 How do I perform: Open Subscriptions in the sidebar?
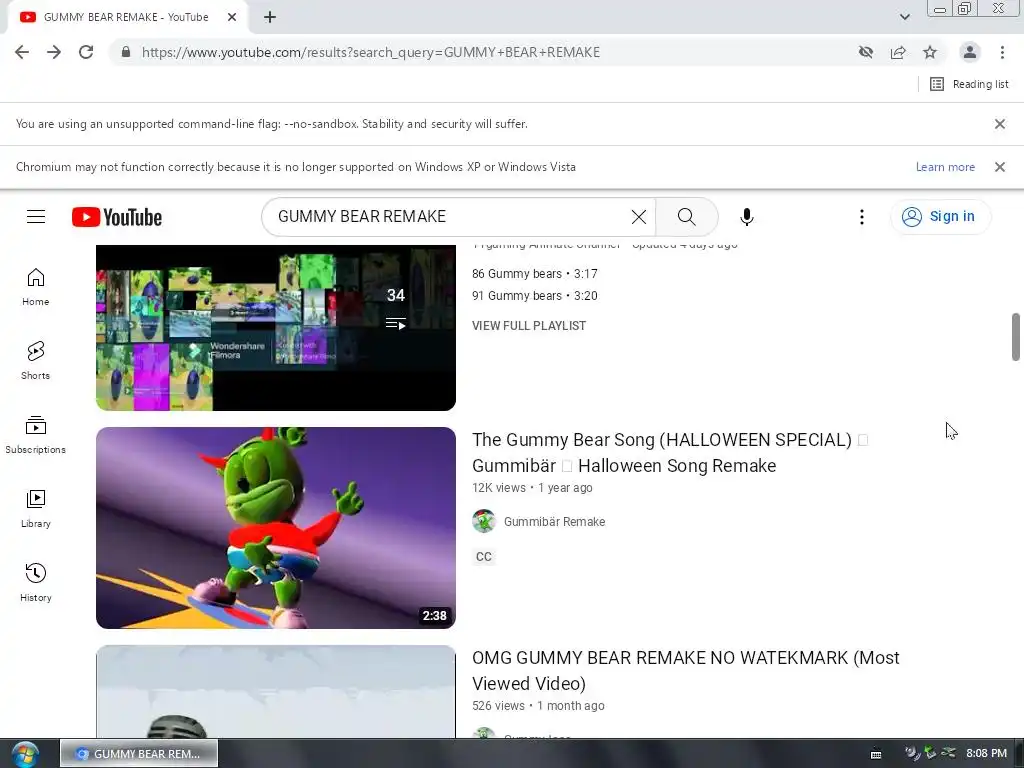35,434
